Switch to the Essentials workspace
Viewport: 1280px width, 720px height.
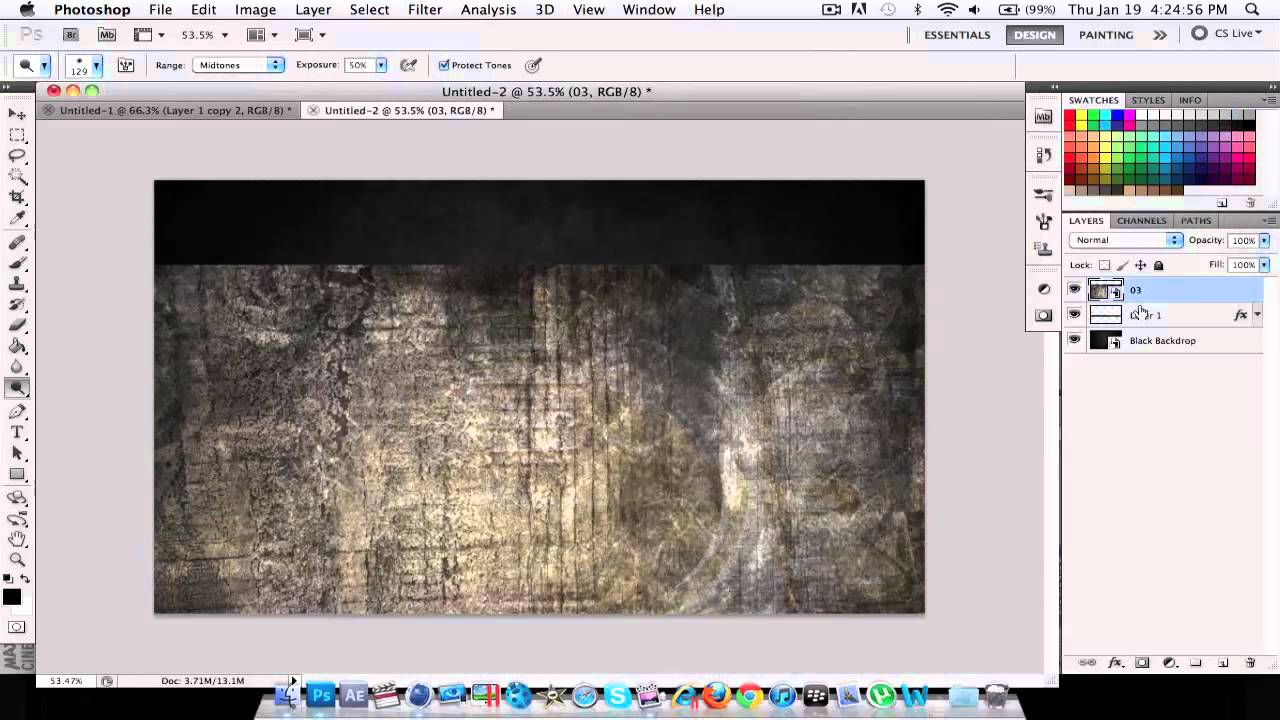957,34
